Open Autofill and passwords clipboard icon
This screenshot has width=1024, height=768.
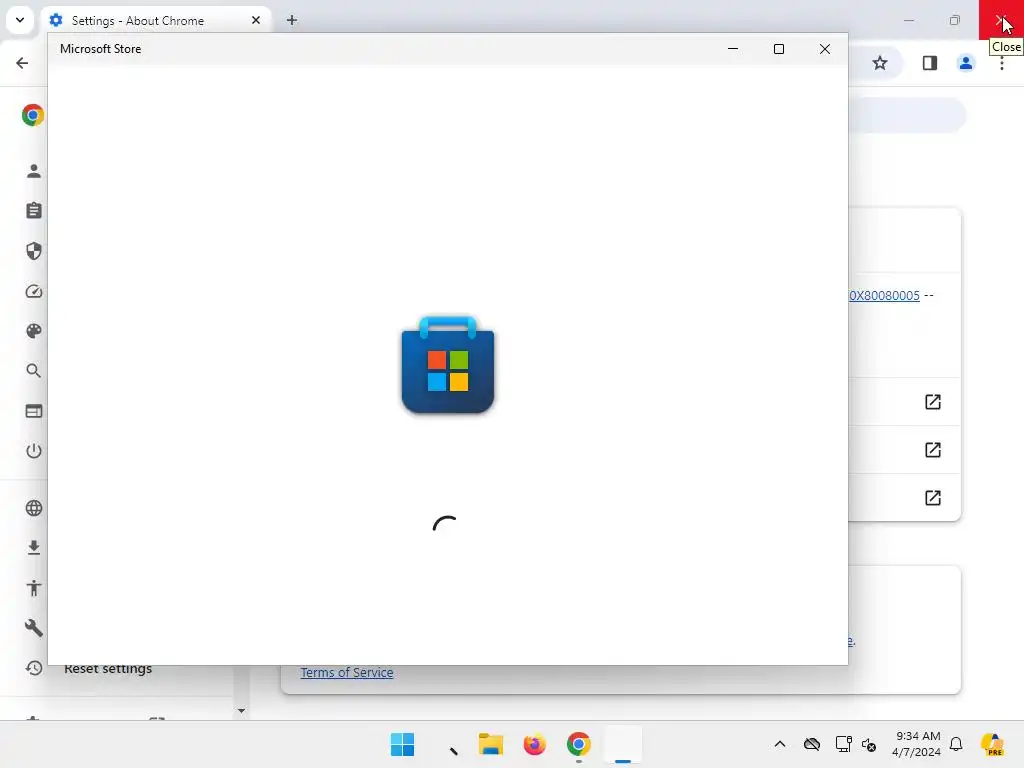34,210
